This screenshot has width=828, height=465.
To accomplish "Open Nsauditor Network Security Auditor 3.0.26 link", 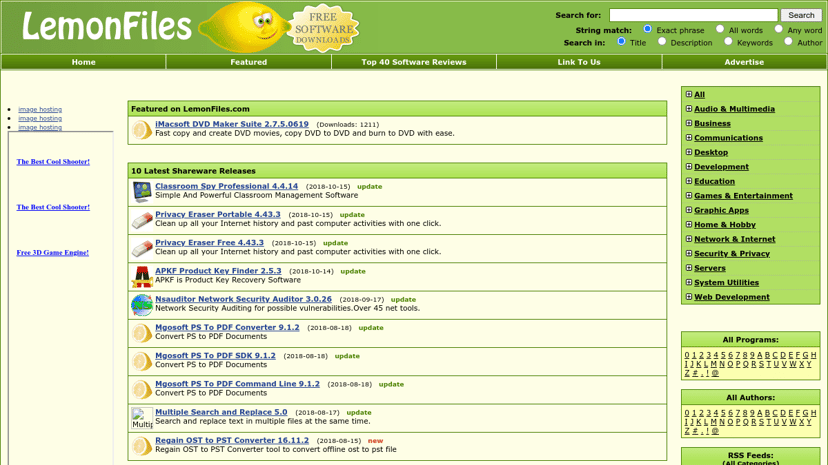I will point(243,299).
